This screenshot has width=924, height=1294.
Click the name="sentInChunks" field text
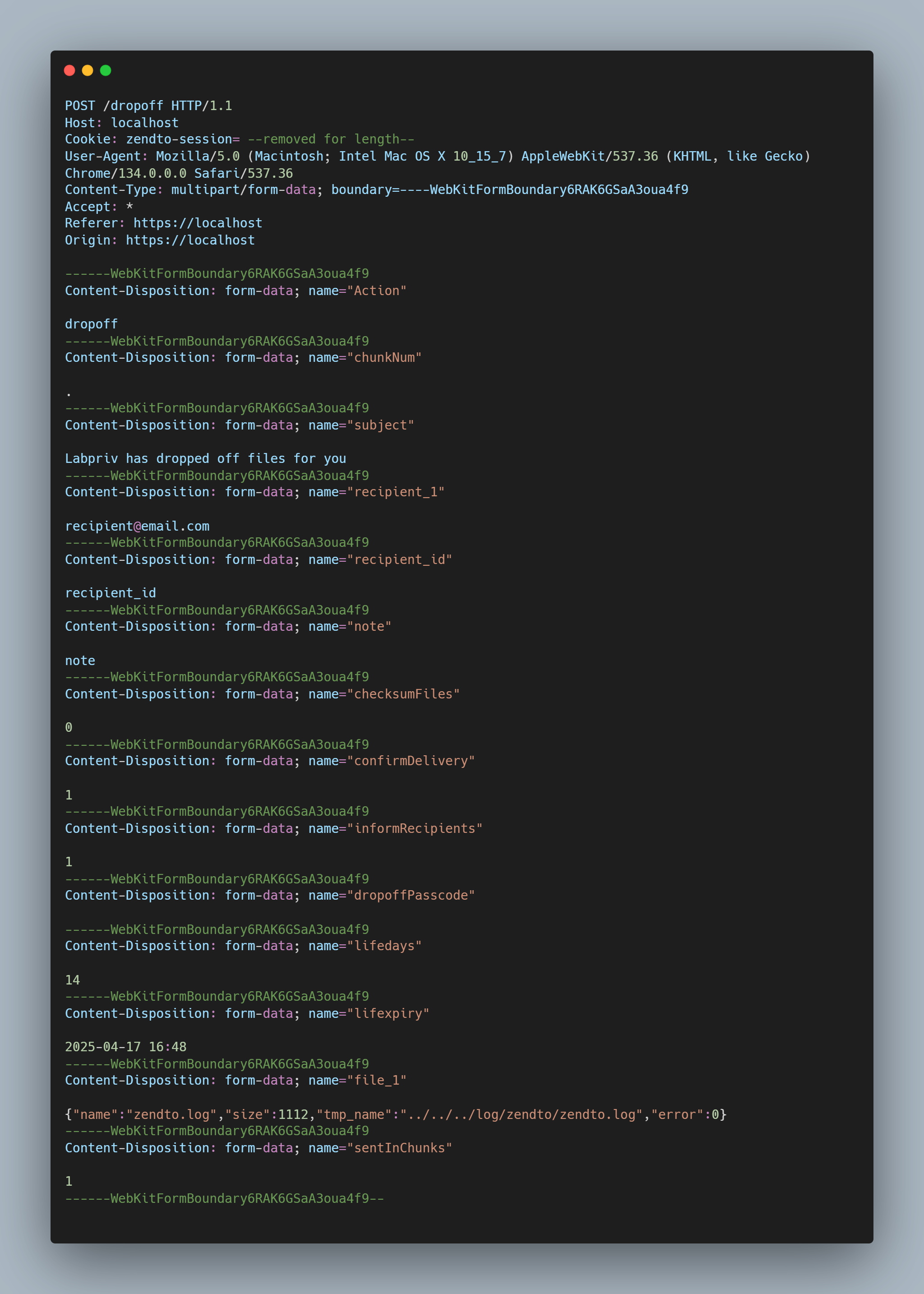380,1148
